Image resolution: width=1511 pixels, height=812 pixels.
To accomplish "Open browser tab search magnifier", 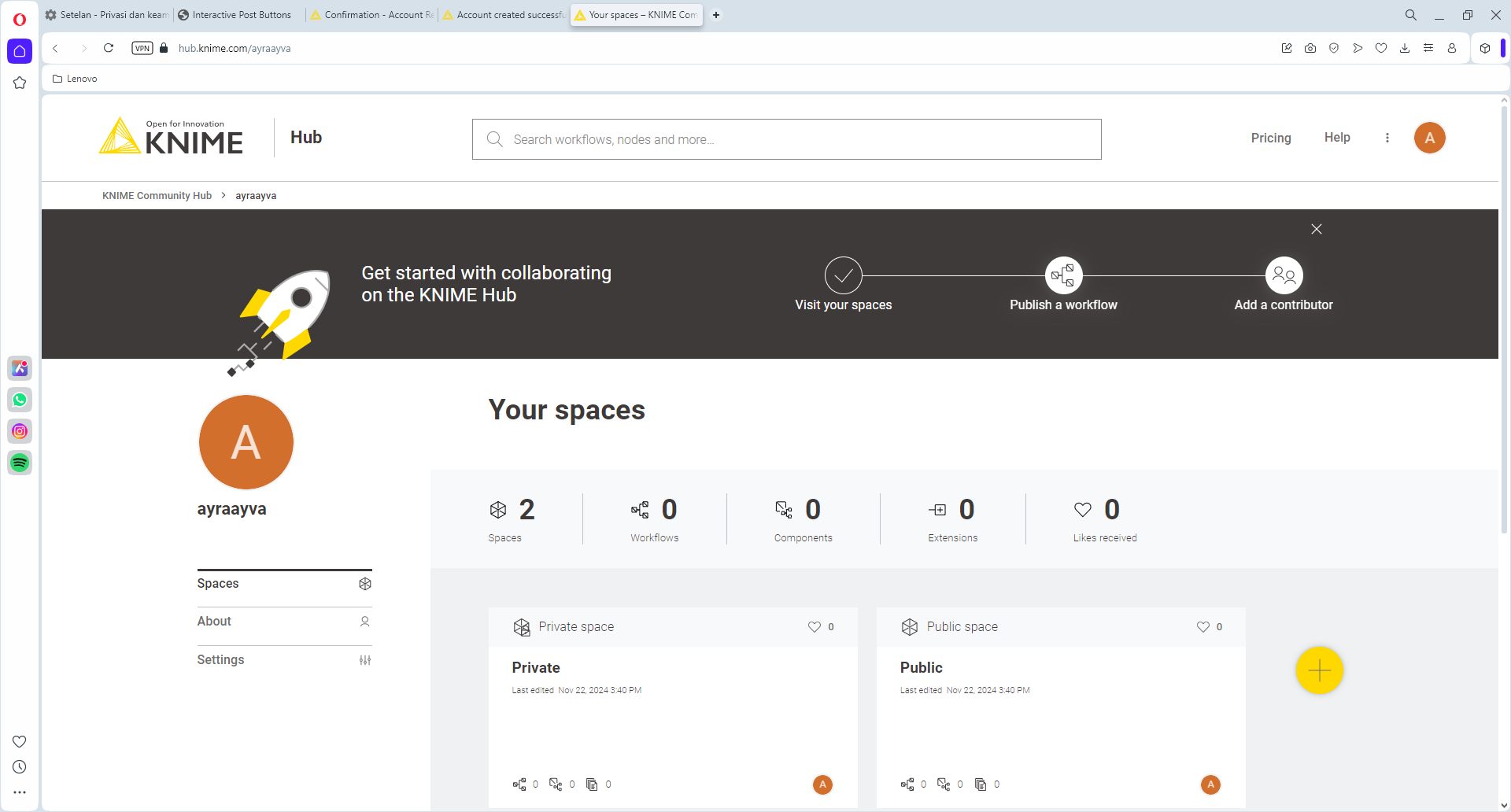I will (x=1411, y=15).
